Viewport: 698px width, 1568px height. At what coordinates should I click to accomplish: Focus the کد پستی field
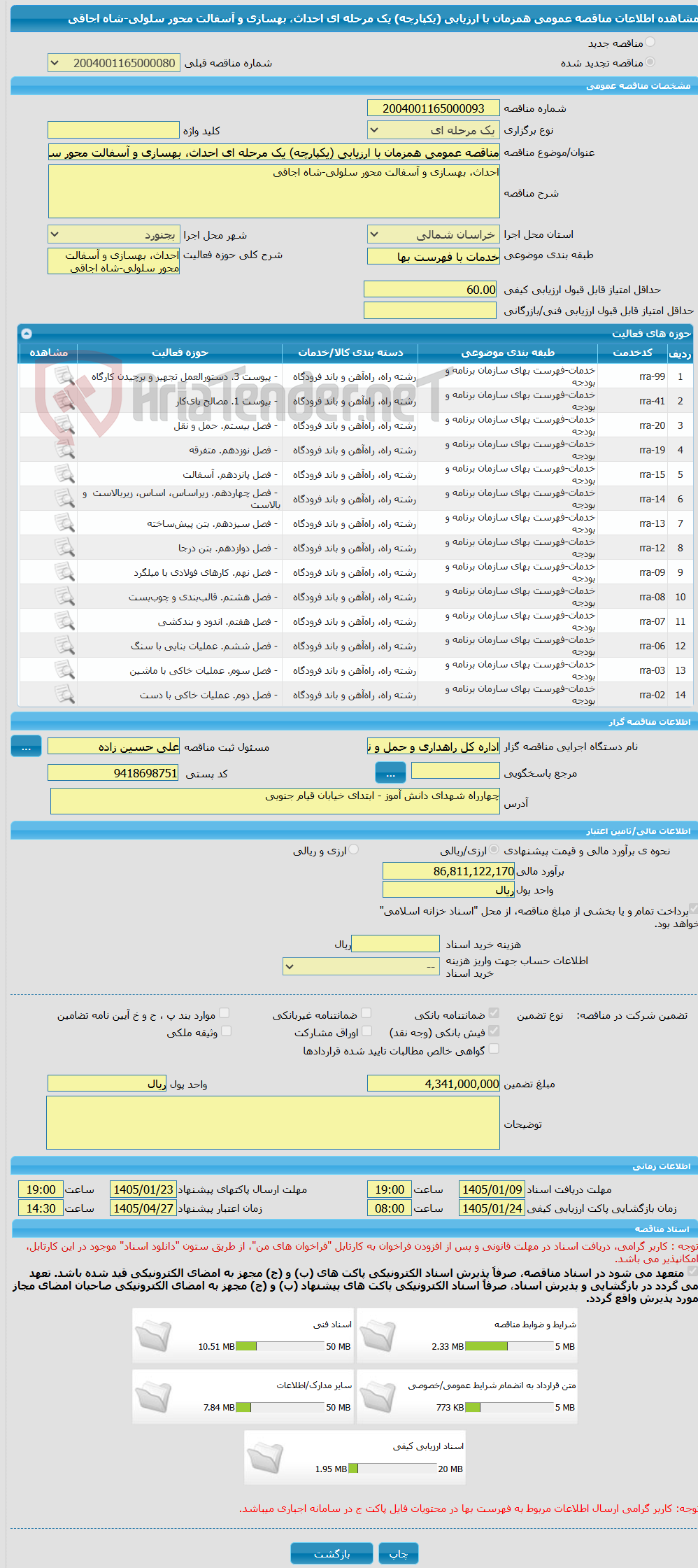click(113, 773)
